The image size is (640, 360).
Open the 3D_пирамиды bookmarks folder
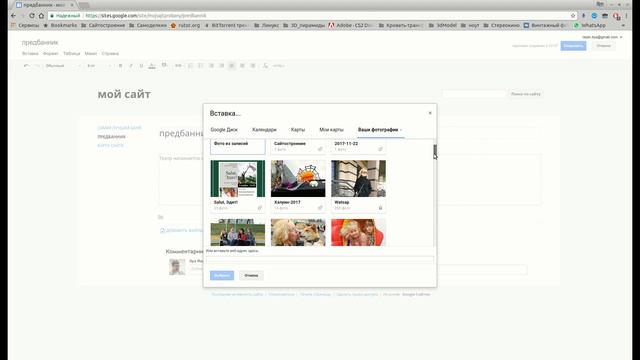point(304,25)
